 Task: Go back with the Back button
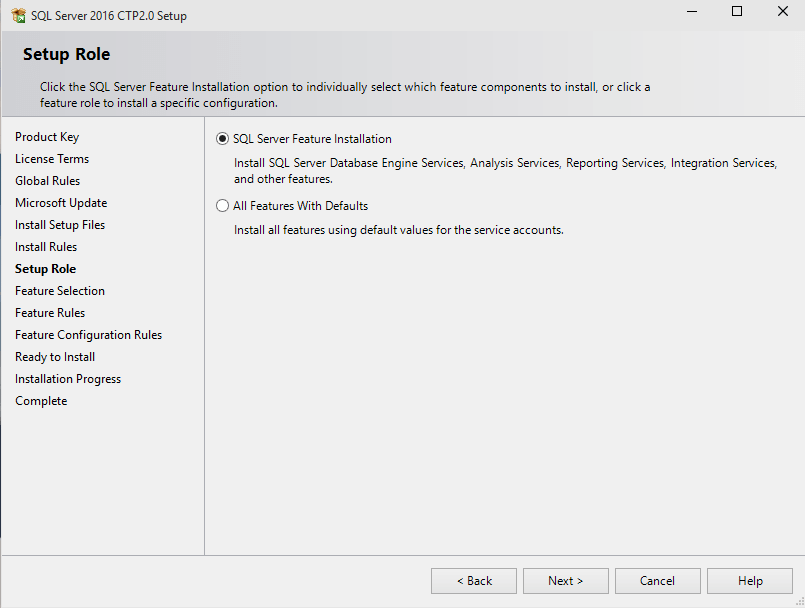pyautogui.click(x=474, y=581)
